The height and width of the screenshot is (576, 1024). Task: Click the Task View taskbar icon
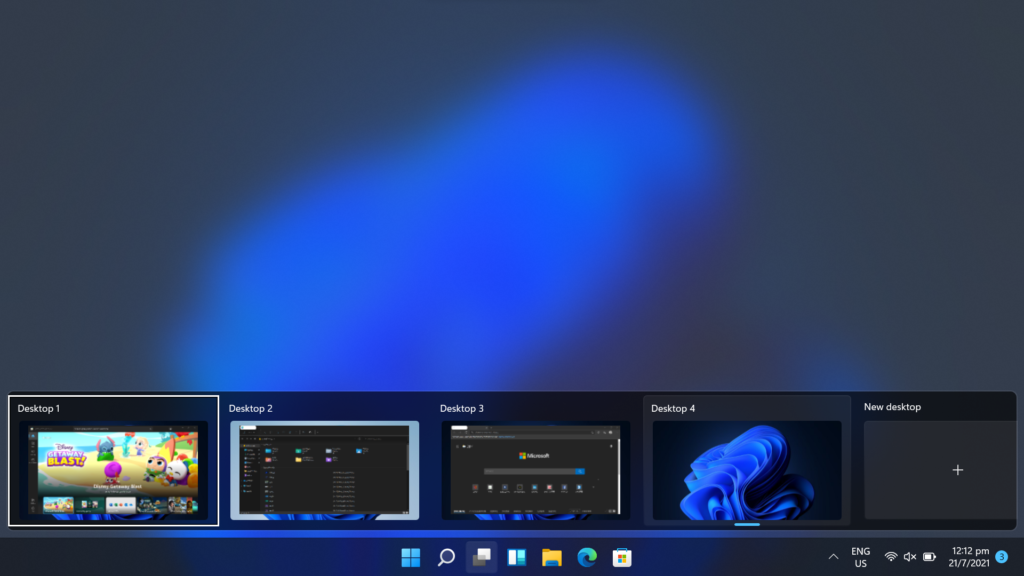pyautogui.click(x=481, y=558)
